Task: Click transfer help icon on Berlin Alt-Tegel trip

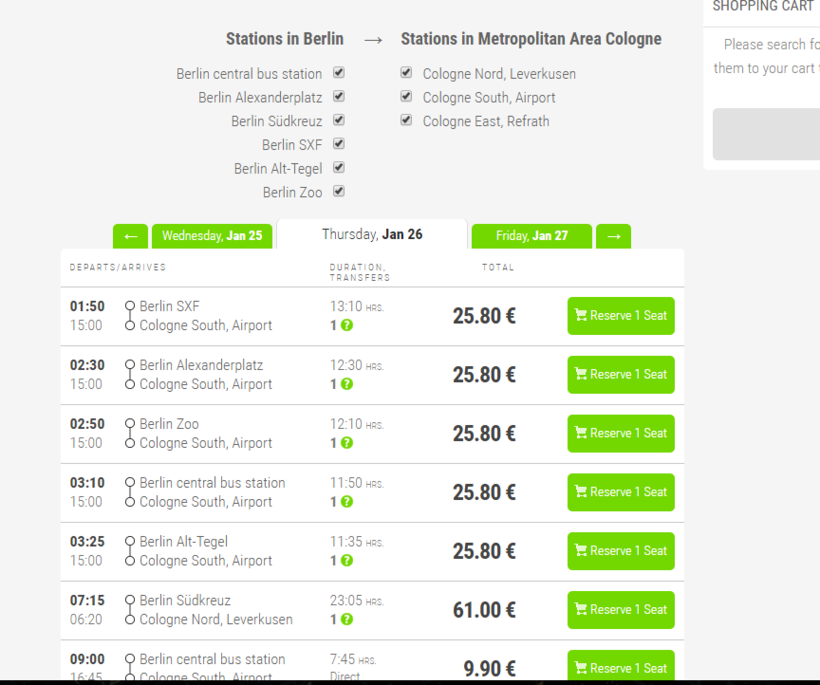Action: click(x=347, y=561)
